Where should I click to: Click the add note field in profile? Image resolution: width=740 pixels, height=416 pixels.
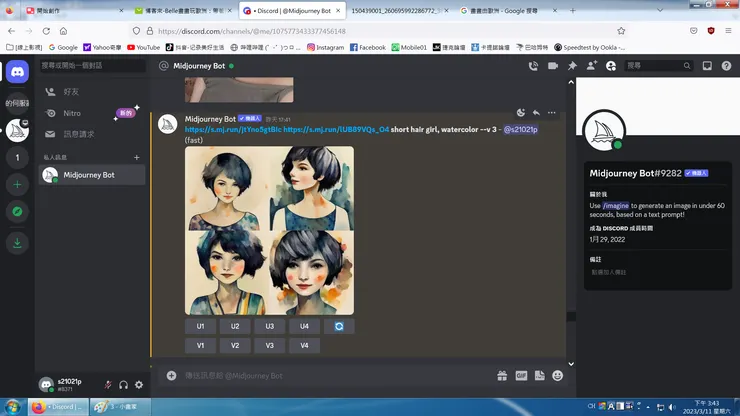point(657,272)
